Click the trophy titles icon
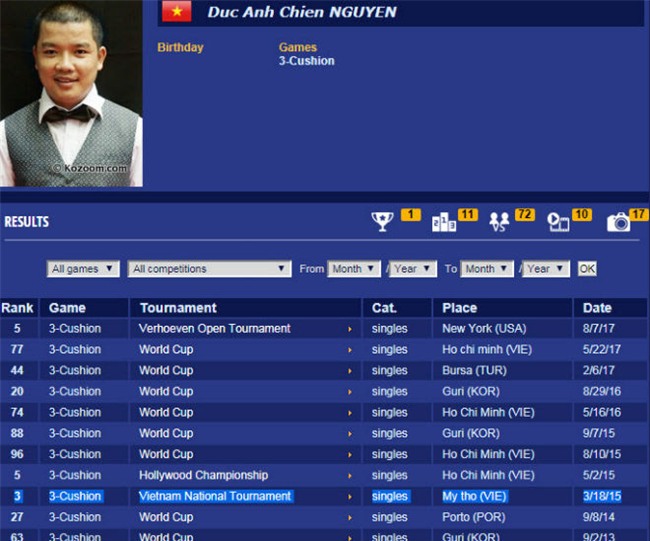 click(382, 221)
